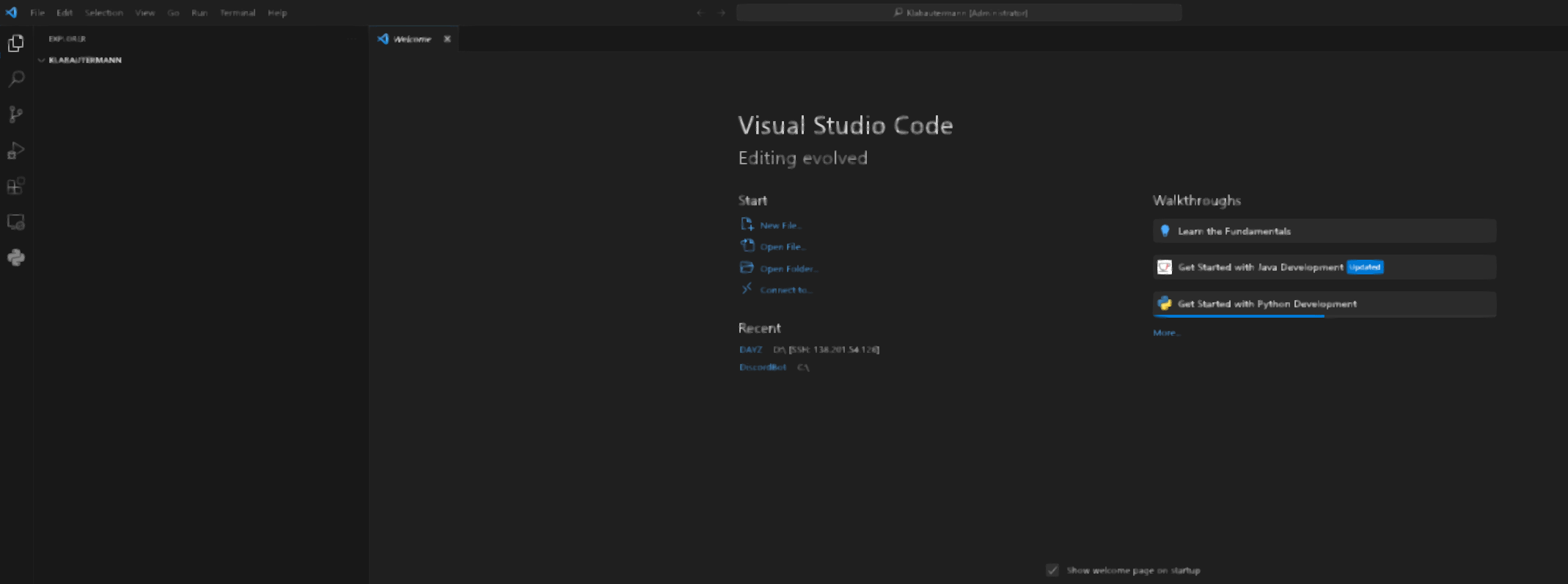Click the Python walkthrough progress bar

pos(1325,316)
